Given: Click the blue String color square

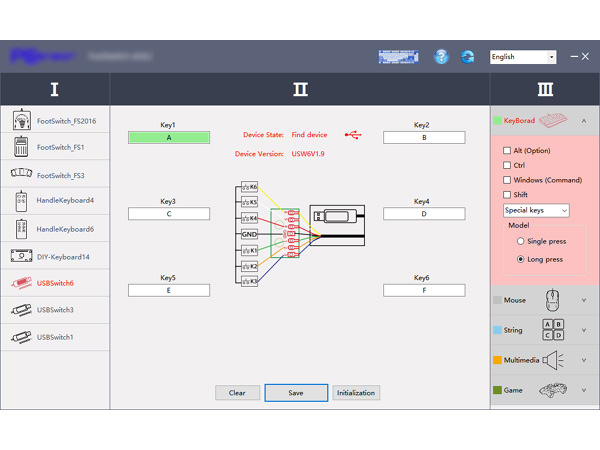Looking at the screenshot, I should [497, 329].
